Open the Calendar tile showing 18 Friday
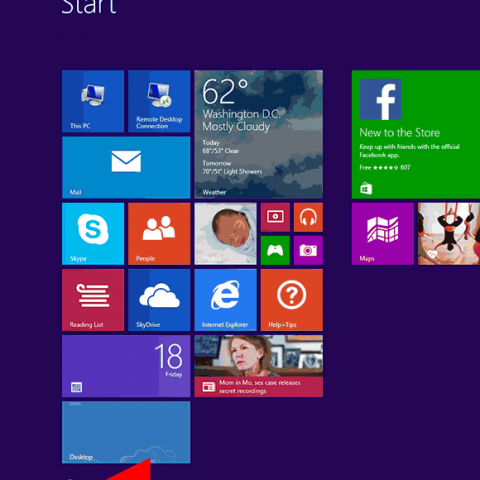This screenshot has height=480, width=480. [x=126, y=366]
